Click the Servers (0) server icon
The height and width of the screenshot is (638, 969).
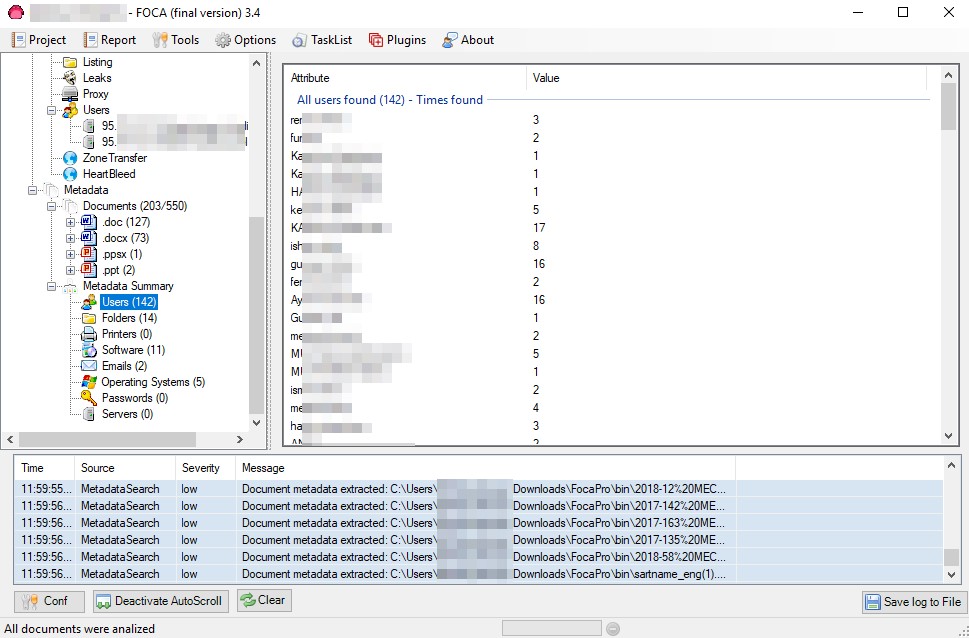pyautogui.click(x=89, y=414)
